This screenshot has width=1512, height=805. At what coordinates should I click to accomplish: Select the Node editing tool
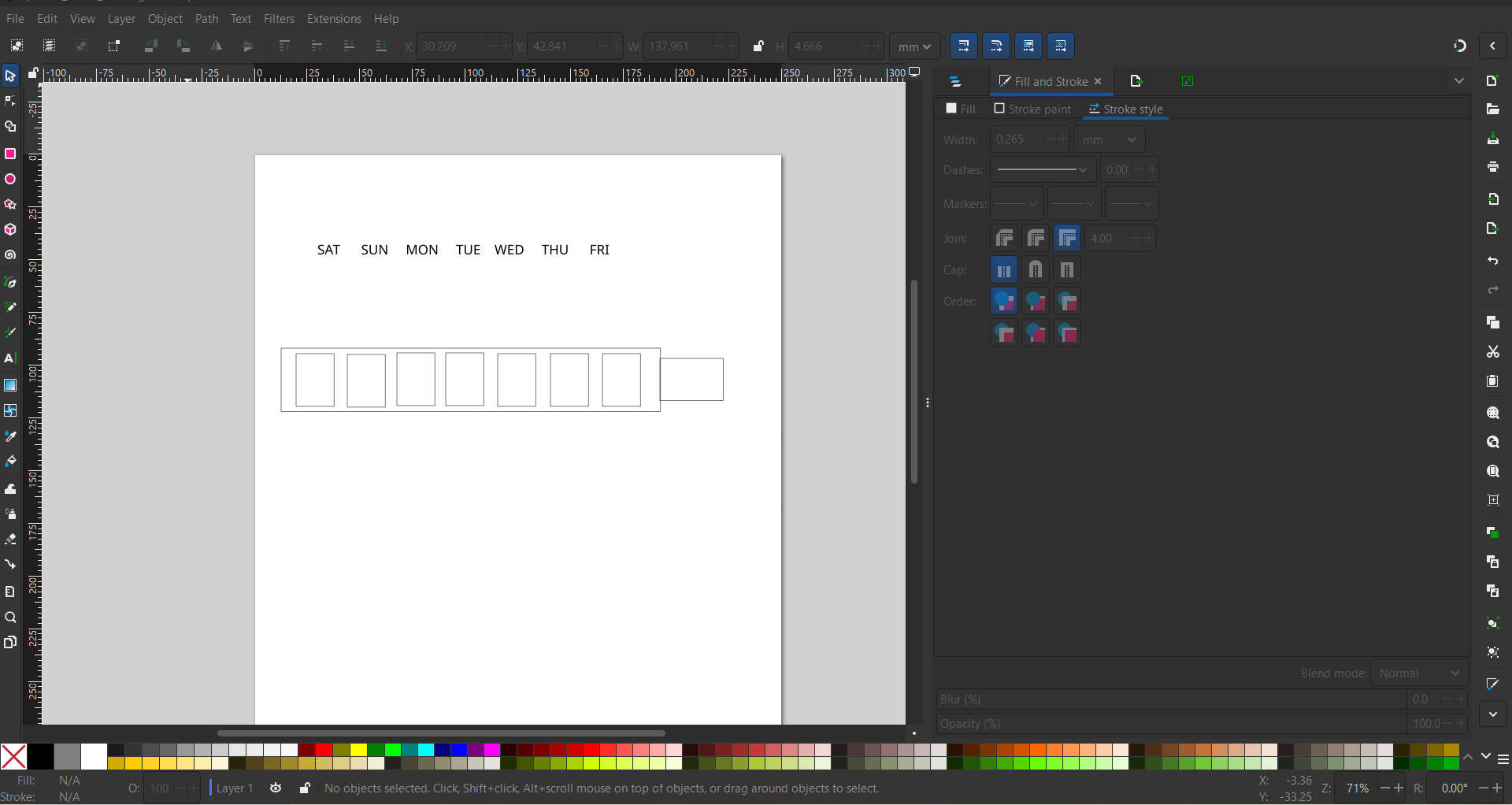click(x=10, y=101)
